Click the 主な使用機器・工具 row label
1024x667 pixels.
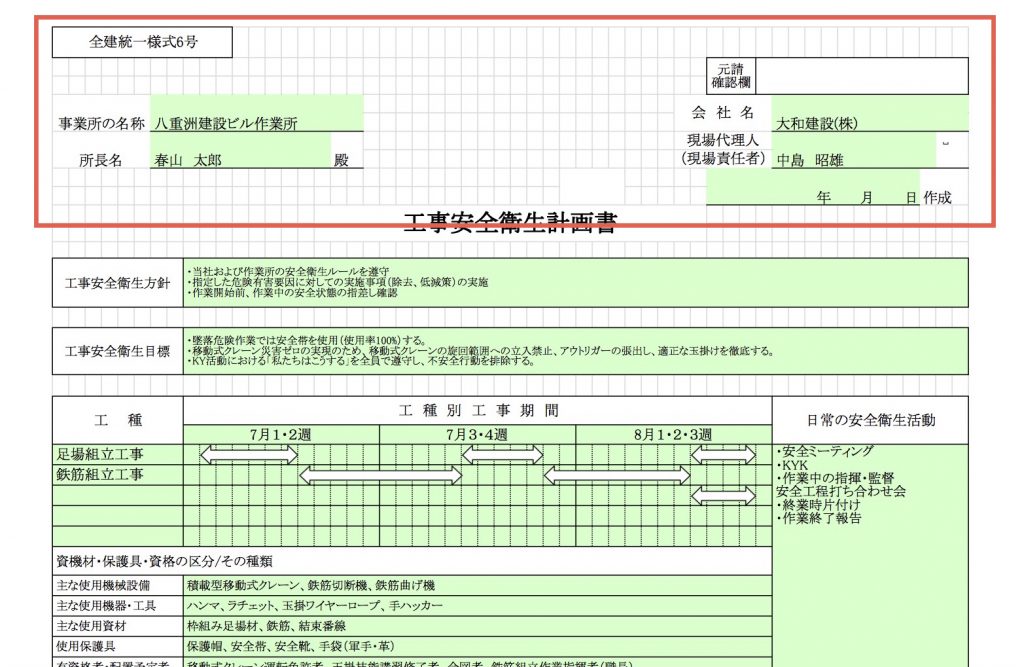pyautogui.click(x=118, y=606)
